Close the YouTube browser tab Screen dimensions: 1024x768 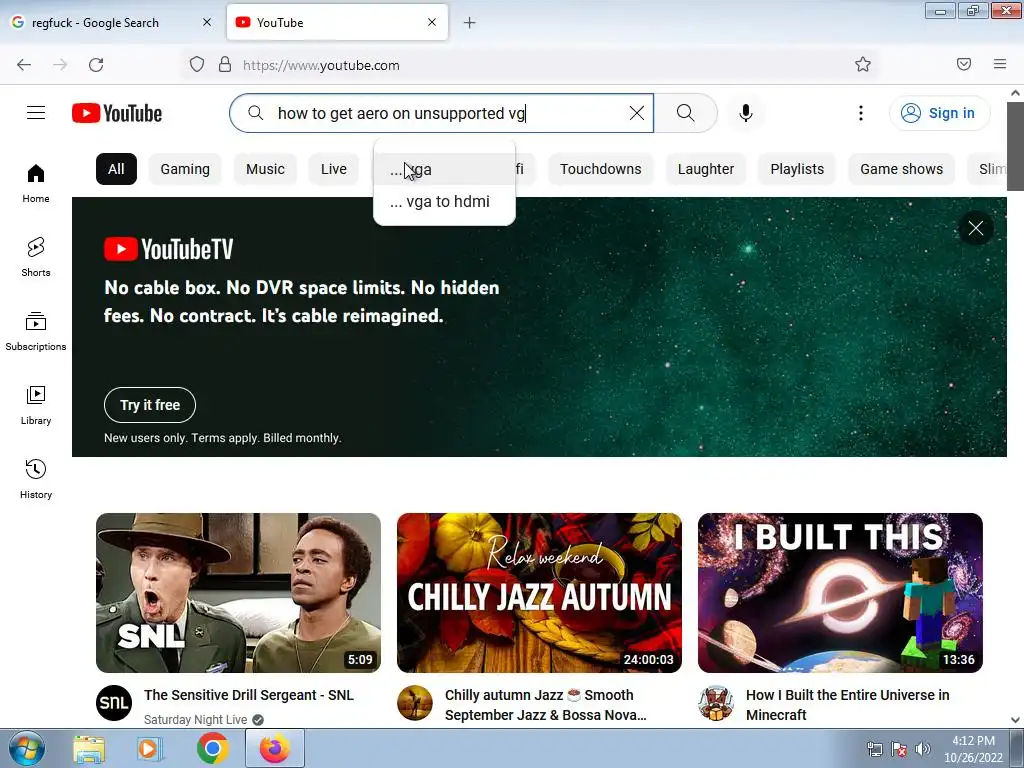click(432, 22)
